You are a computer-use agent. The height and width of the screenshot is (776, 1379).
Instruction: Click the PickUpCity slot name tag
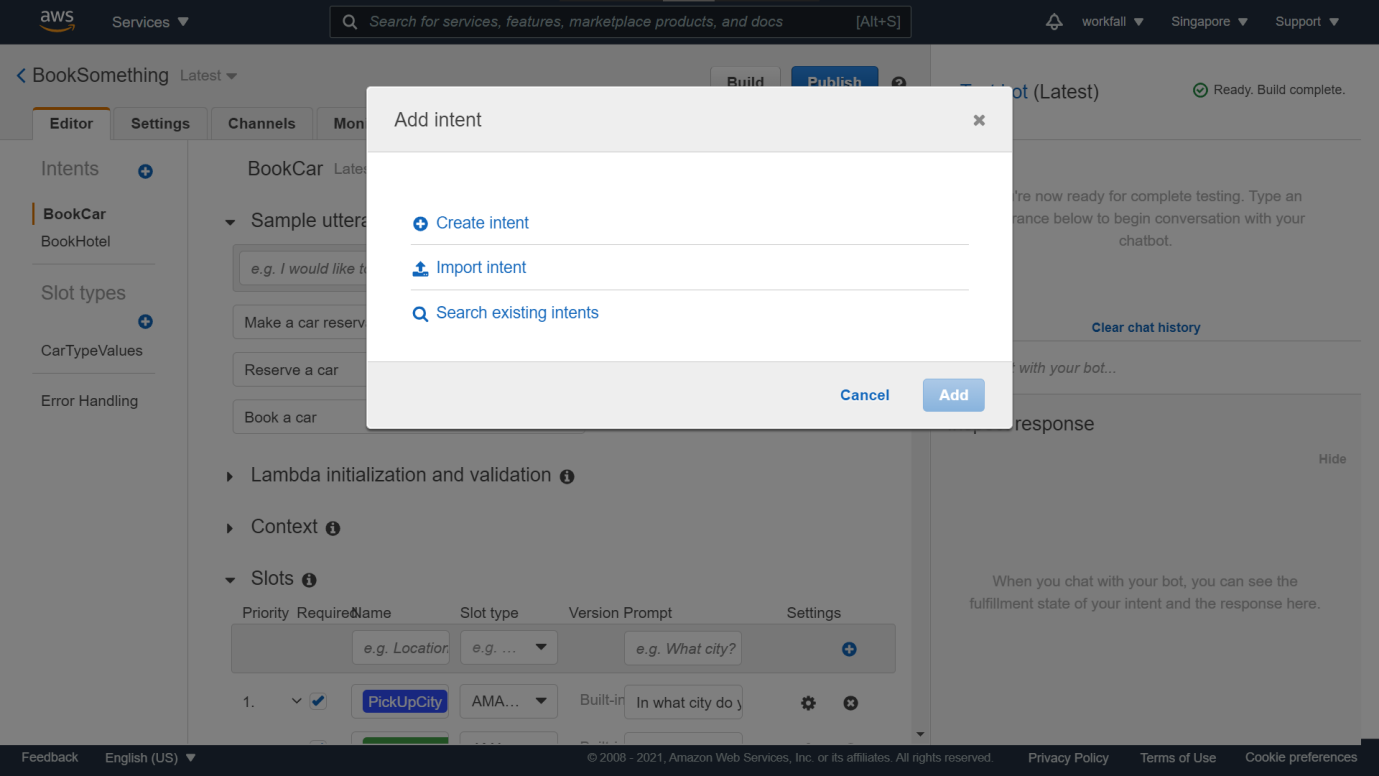coord(405,702)
